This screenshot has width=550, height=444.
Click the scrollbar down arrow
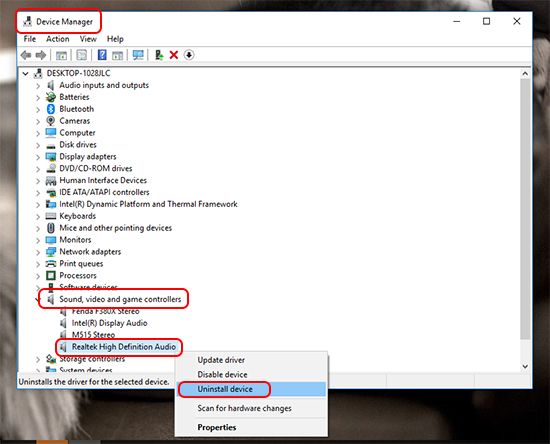525,366
